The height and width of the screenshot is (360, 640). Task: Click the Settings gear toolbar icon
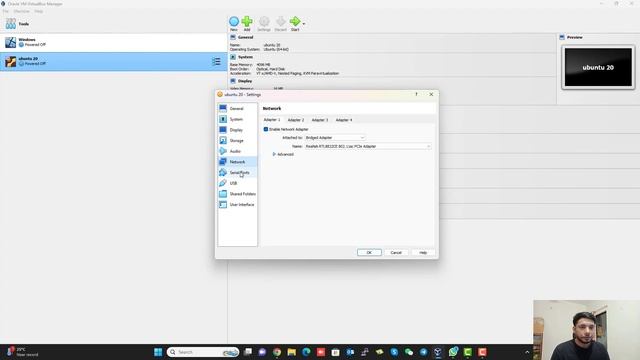coord(264,21)
